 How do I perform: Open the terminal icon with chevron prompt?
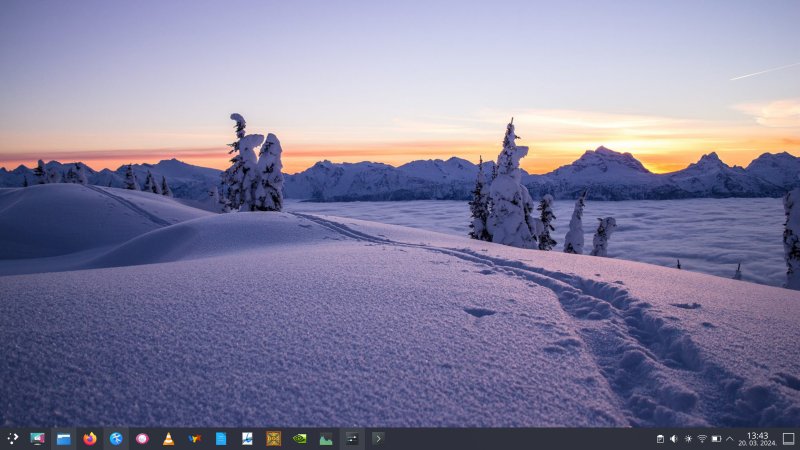[377, 438]
